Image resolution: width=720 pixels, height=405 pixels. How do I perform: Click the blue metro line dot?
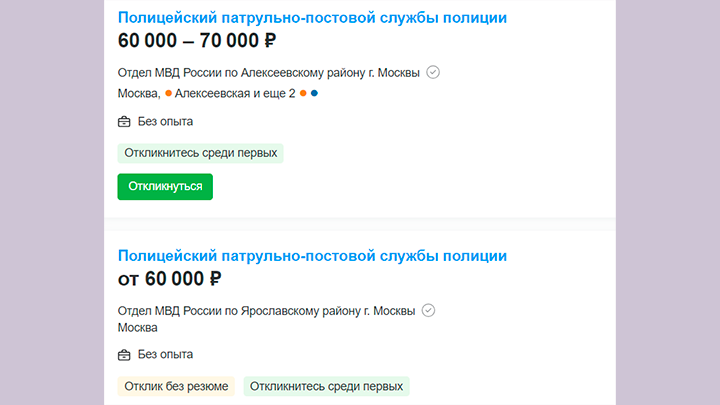[314, 93]
